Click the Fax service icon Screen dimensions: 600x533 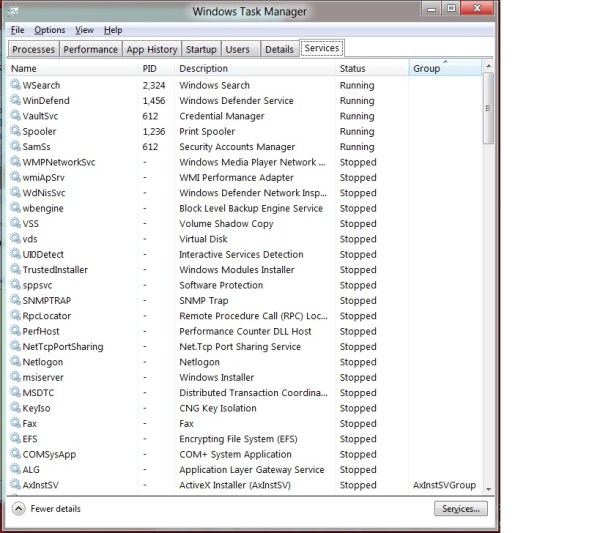click(15, 424)
